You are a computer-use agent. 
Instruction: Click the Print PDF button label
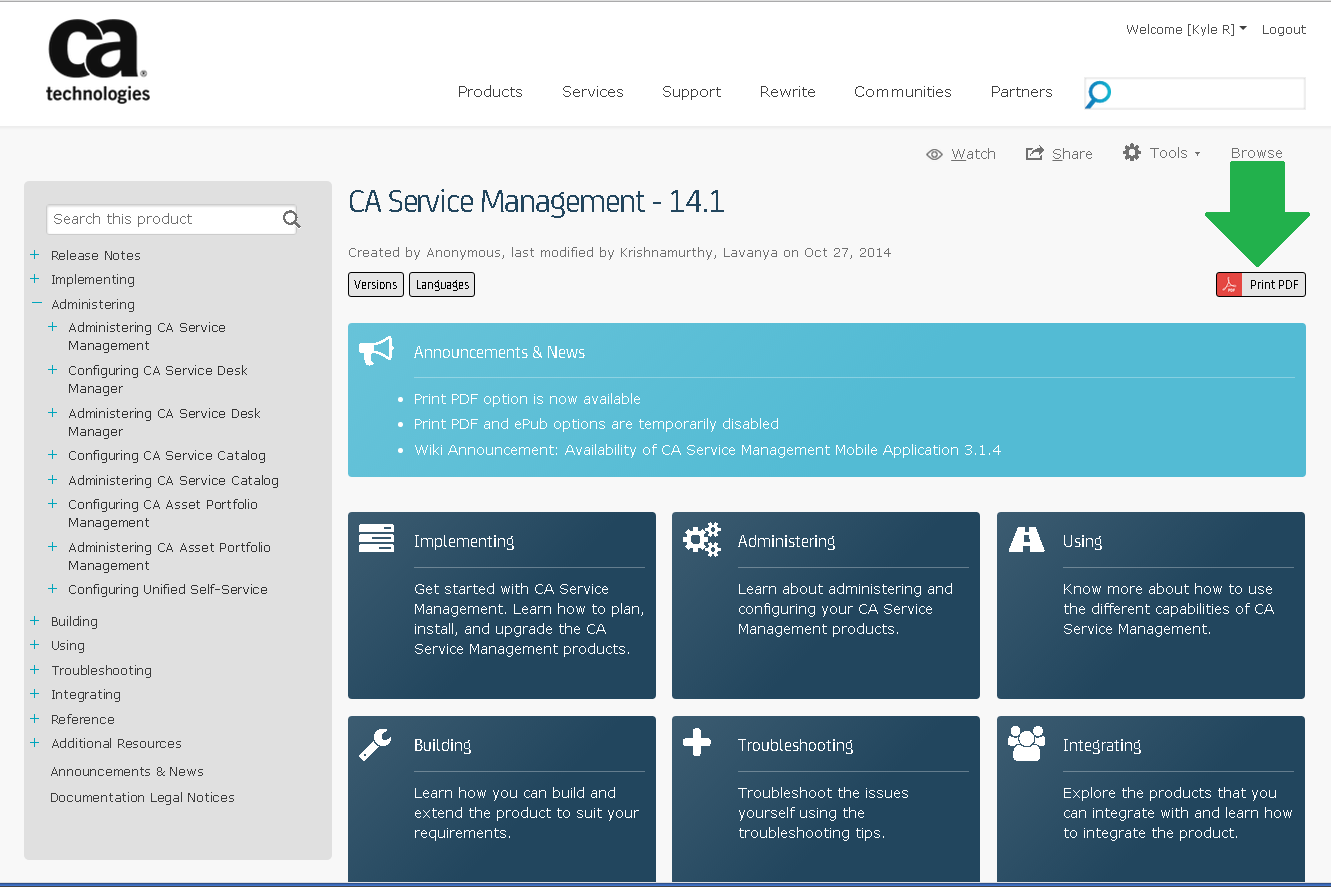click(1274, 285)
